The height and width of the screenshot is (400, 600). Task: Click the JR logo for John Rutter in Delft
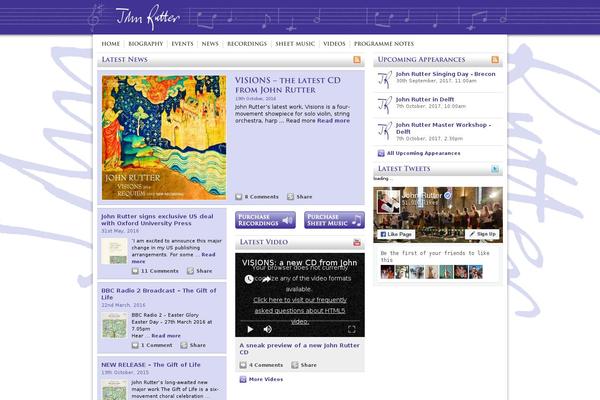tap(385, 105)
